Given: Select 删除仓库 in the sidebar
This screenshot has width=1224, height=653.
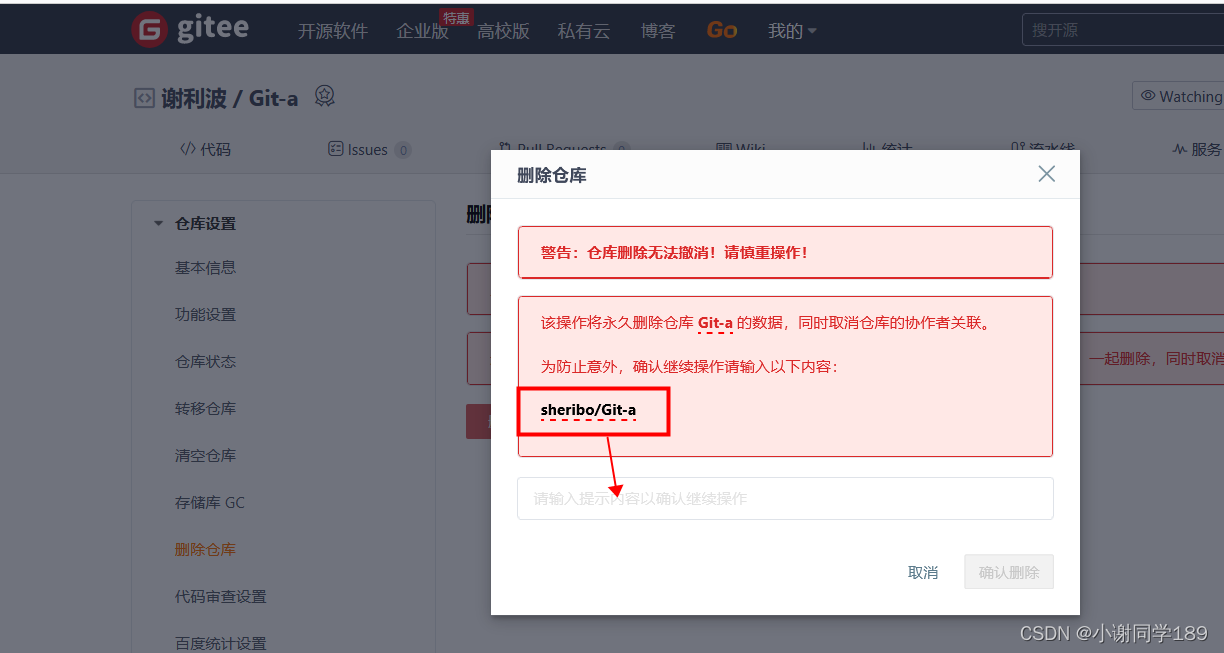Looking at the screenshot, I should (x=205, y=549).
